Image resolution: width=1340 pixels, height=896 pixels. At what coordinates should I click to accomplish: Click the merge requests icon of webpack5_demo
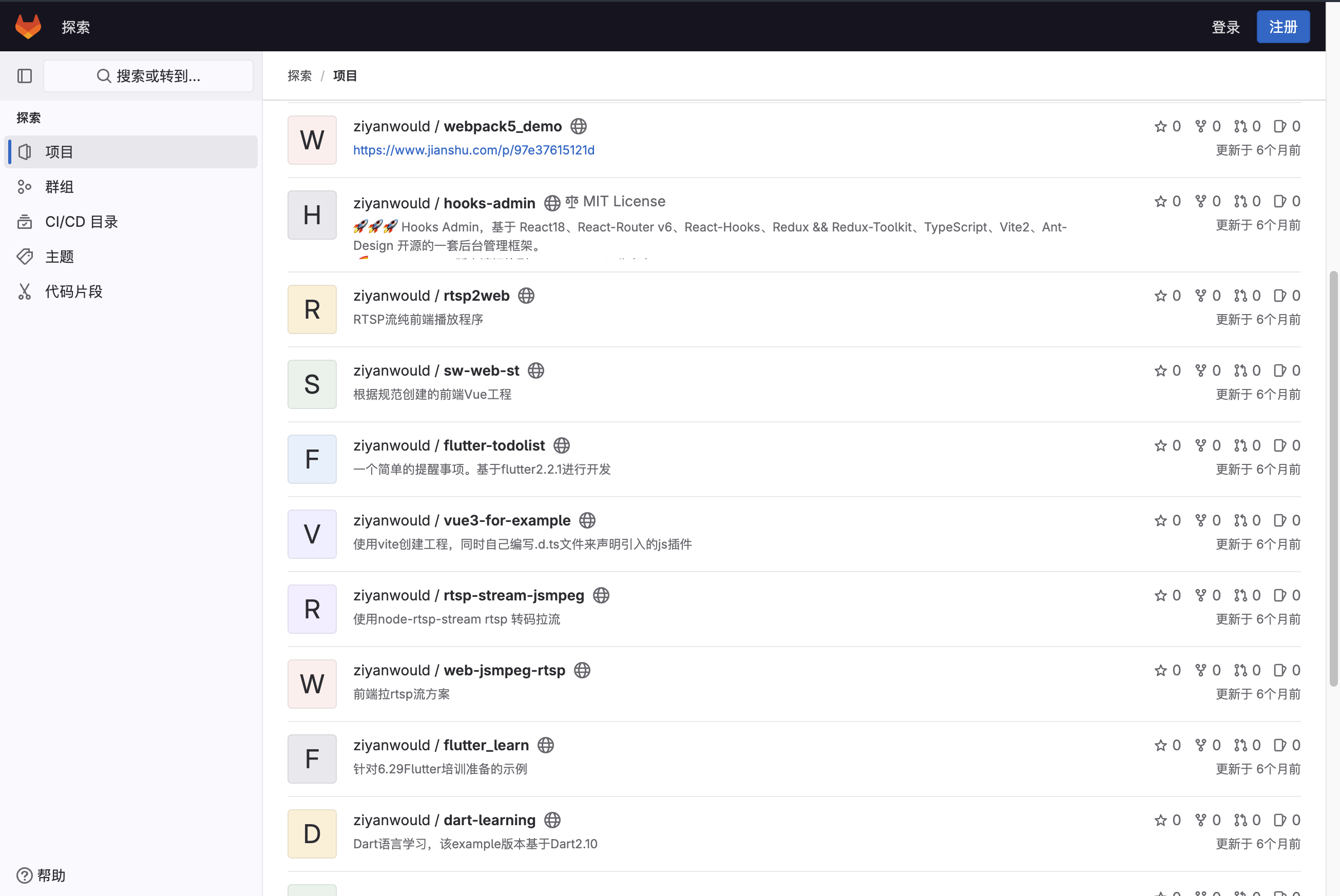[1240, 126]
